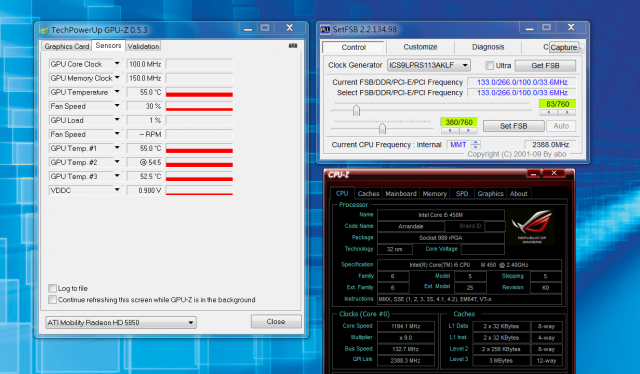The image size is (640, 374).
Task: Switch to Caches tab in CPU-Z
Action: pyautogui.click(x=368, y=194)
